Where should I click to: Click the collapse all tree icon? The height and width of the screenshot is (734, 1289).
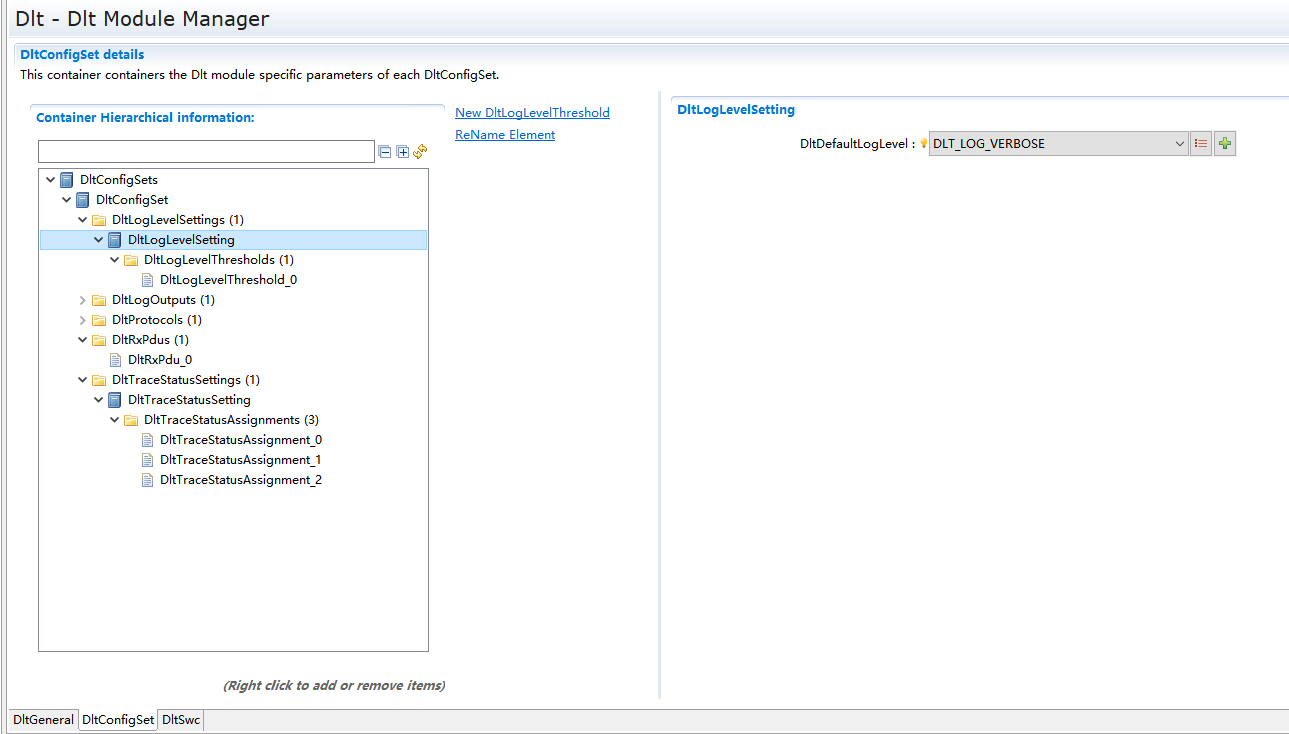pyautogui.click(x=385, y=152)
